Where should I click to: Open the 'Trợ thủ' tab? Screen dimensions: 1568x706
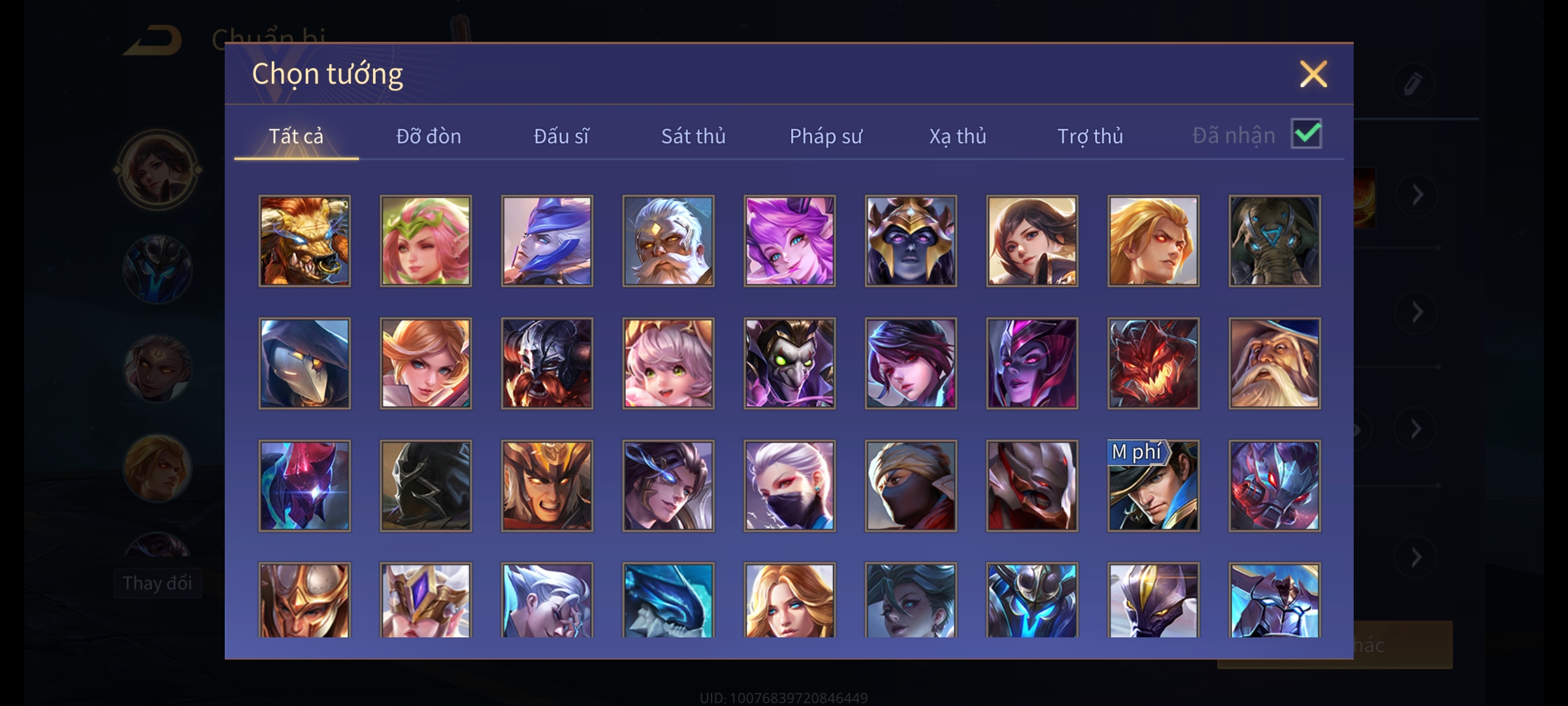[1090, 136]
